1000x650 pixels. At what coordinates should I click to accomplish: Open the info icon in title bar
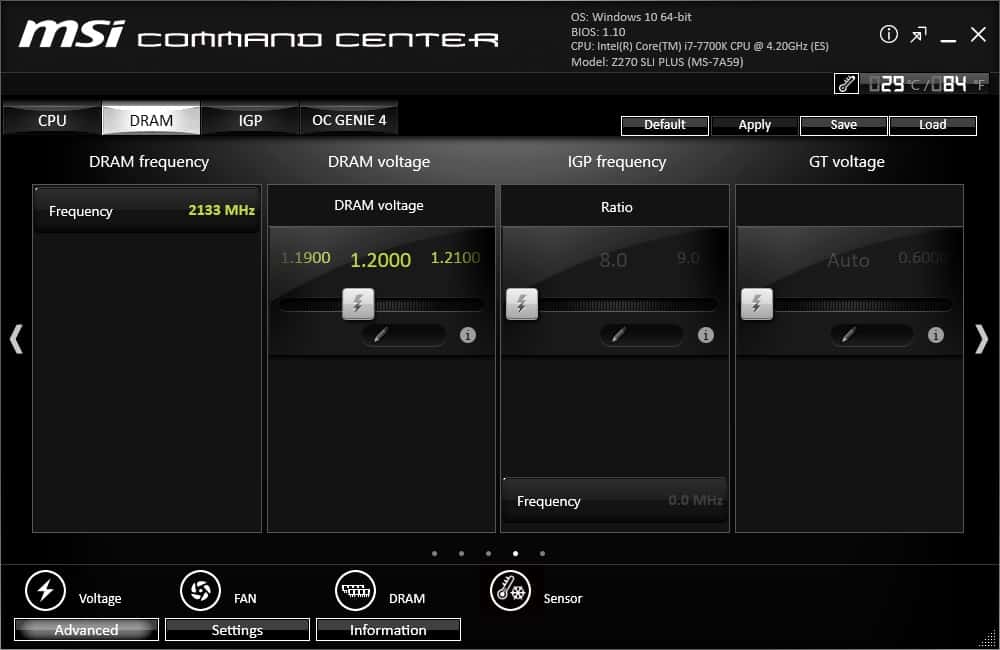click(888, 34)
